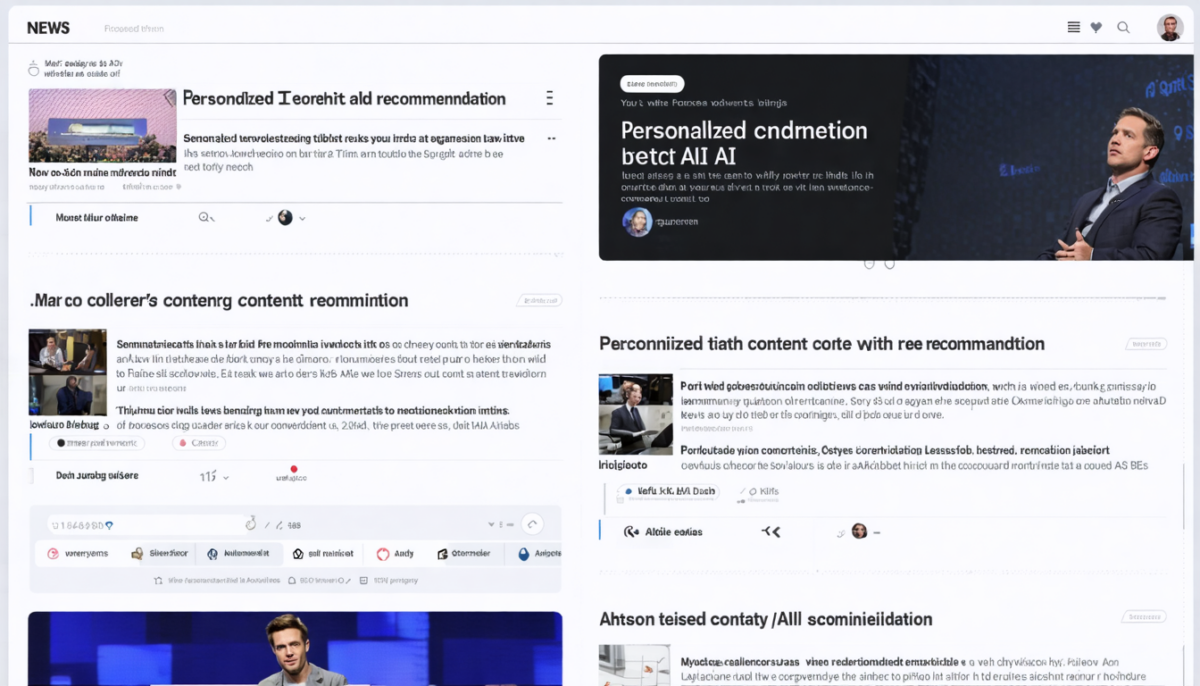1200x686 pixels.
Task: Select the blue-dot pill tag in right section
Action: coord(667,491)
